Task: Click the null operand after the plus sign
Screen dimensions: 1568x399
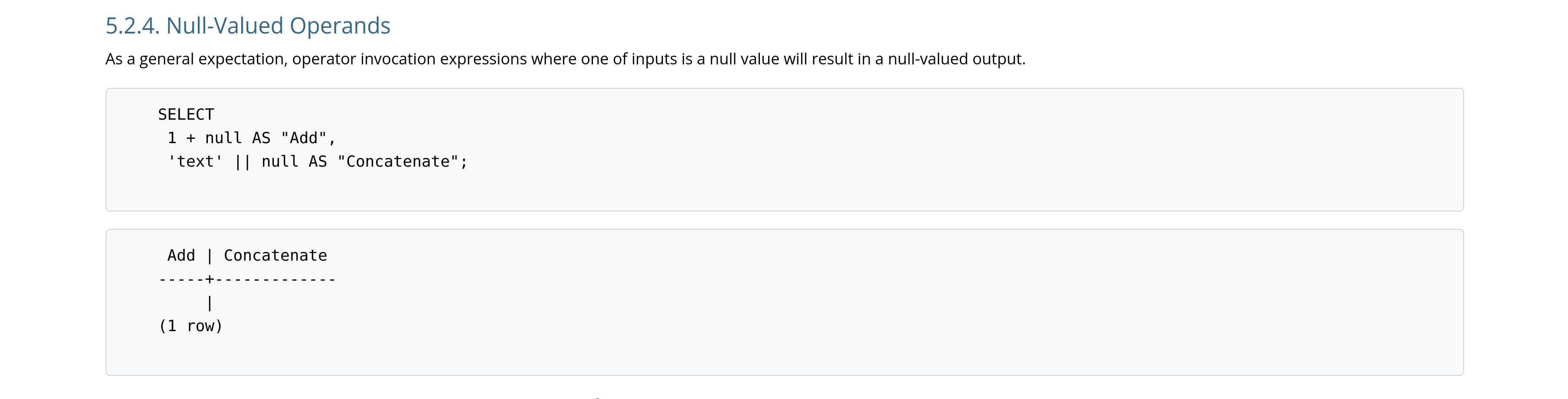Action: [x=223, y=138]
